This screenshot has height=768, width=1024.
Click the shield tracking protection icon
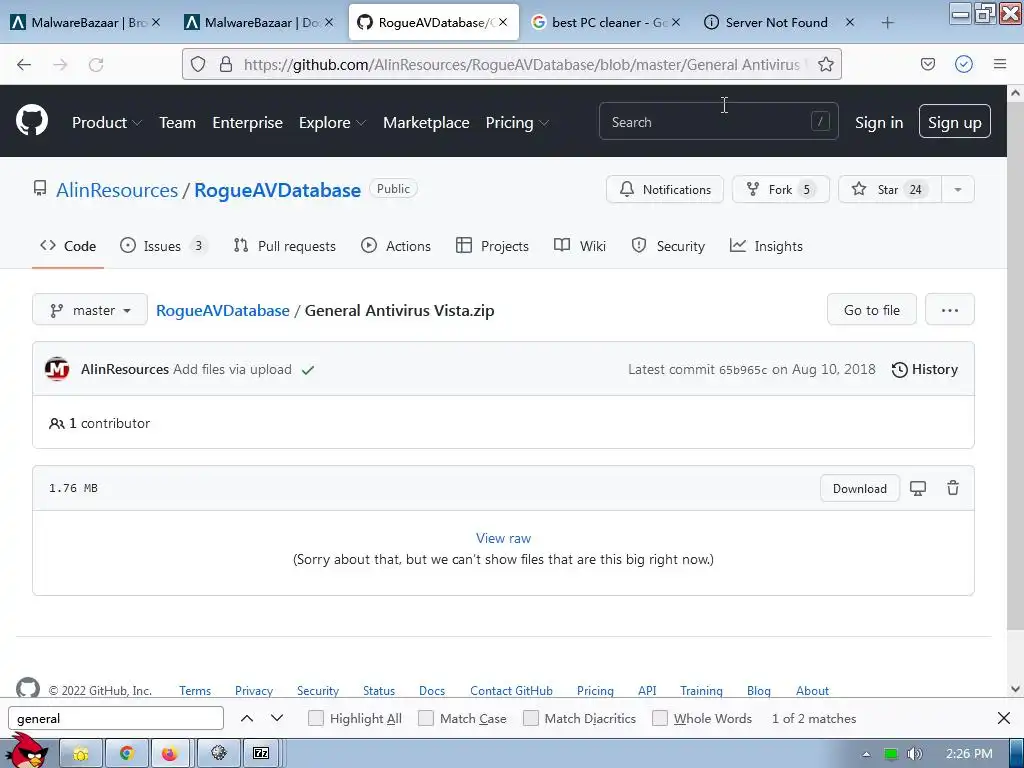[198, 64]
